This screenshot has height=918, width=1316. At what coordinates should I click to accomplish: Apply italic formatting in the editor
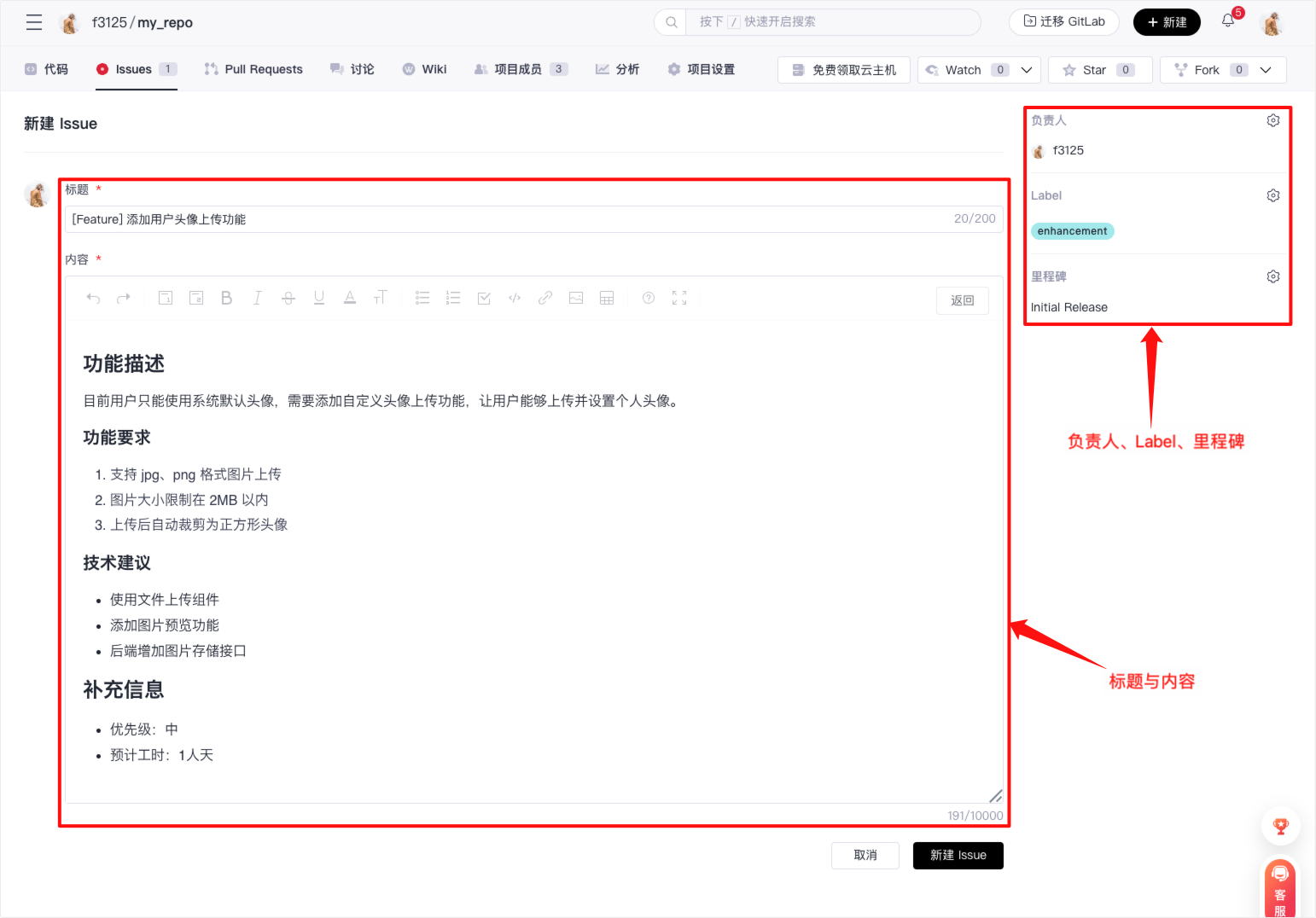[x=257, y=298]
